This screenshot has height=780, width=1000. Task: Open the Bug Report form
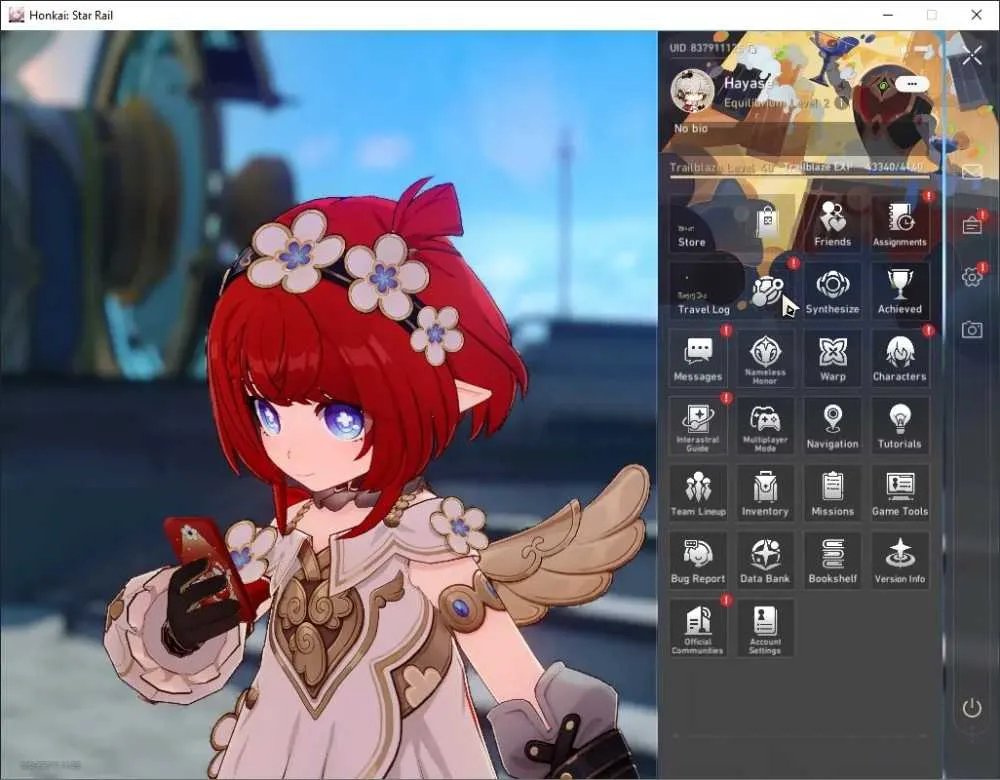698,561
